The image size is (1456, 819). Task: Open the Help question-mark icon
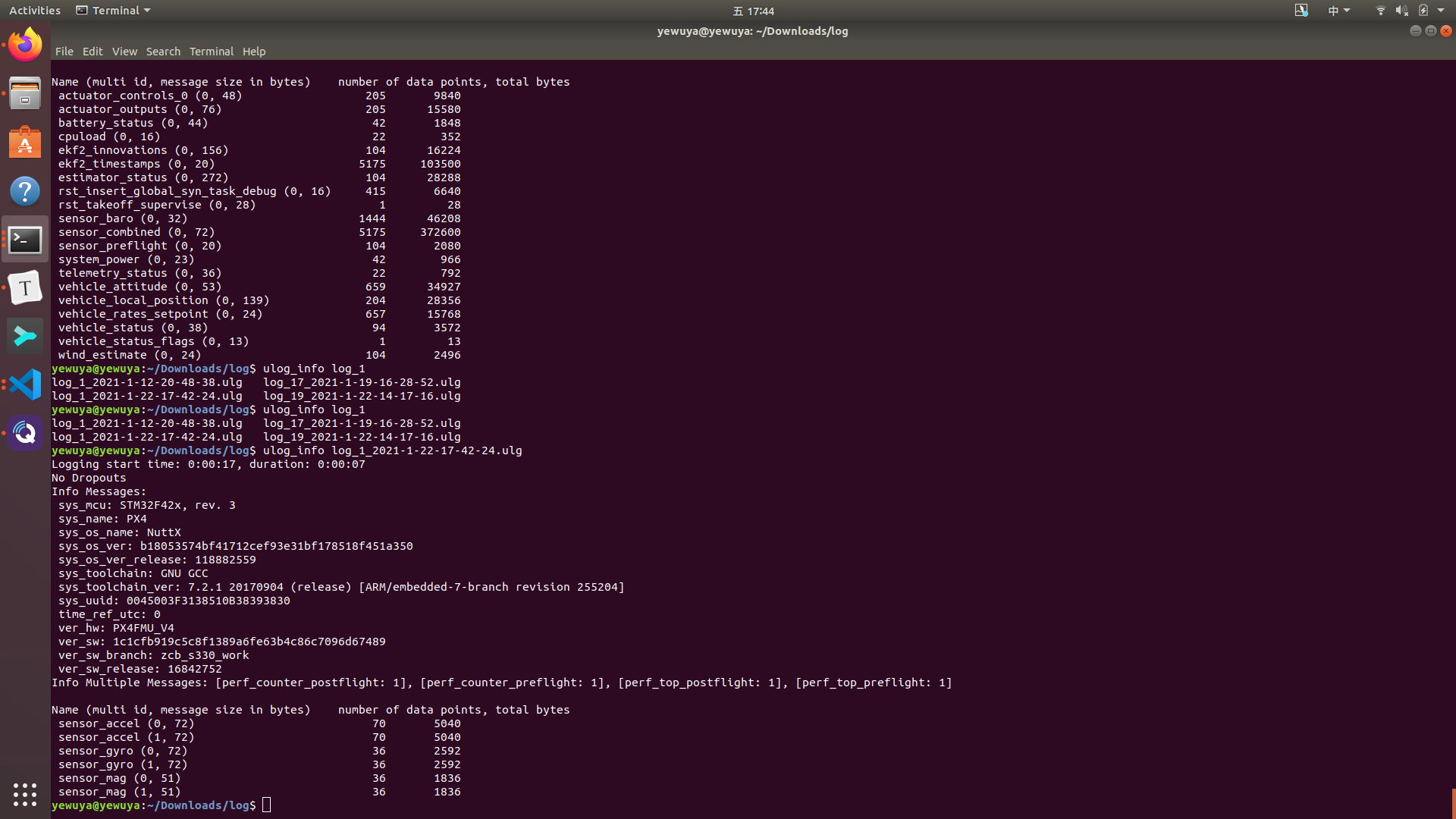tap(25, 191)
